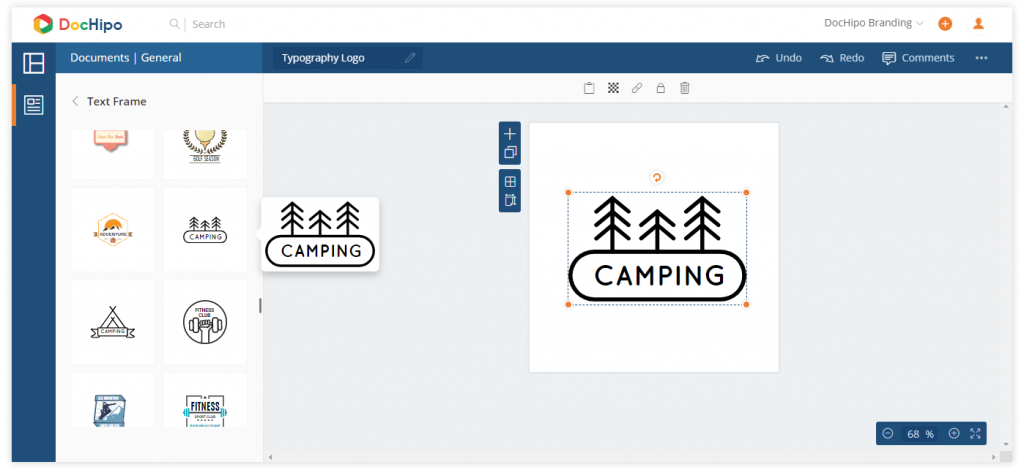Click the DocHipo logo
This screenshot has width=1024, height=470.
tap(78, 24)
